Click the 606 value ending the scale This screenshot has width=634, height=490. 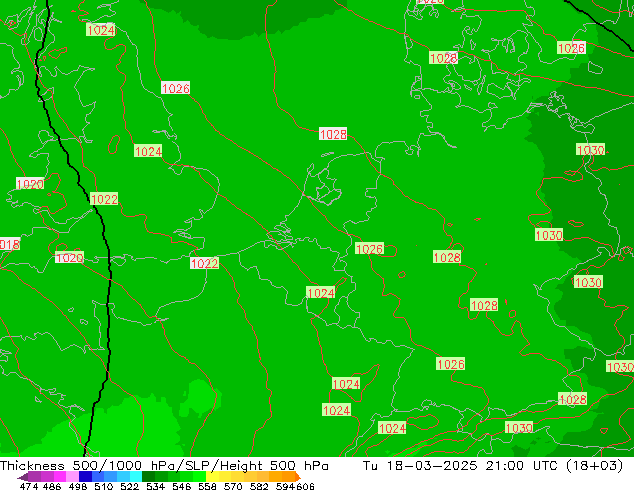pyautogui.click(x=305, y=486)
